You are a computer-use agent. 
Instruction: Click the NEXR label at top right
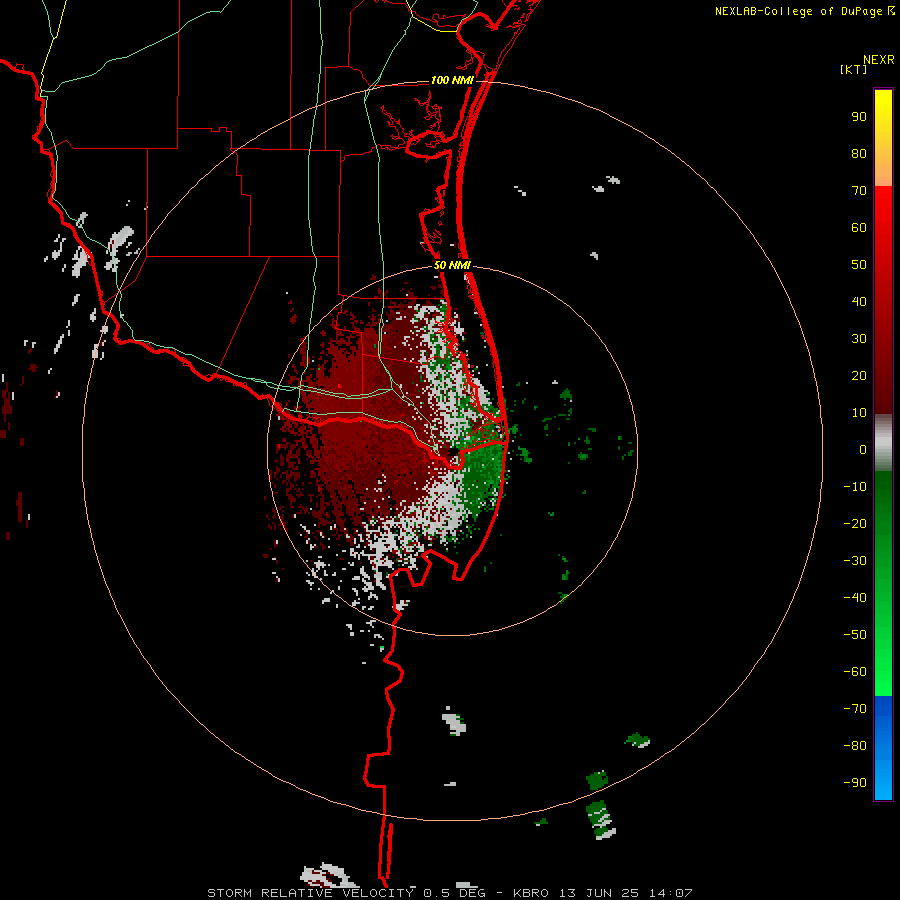(x=879, y=59)
